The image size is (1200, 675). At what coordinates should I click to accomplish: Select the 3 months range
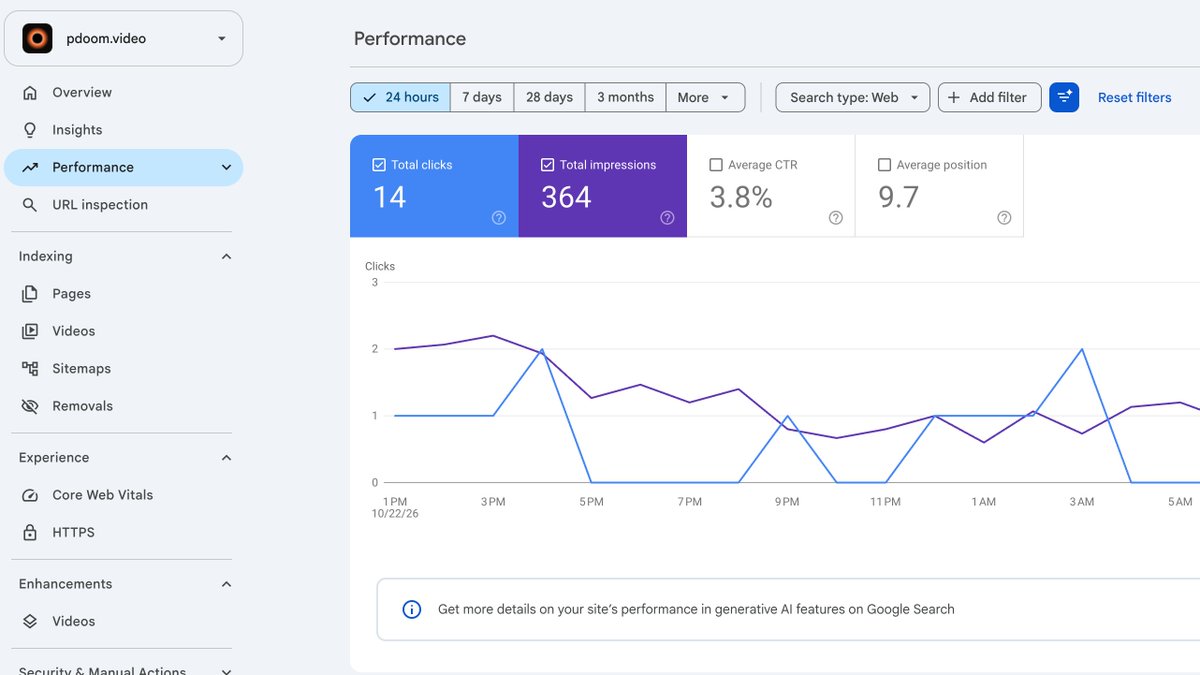[x=625, y=97]
